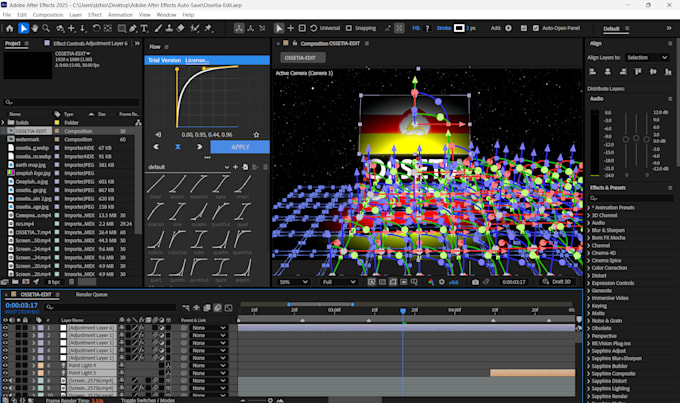Toggle the Snapping checkbox
Viewport: 680px width, 403px height.
tap(349, 28)
